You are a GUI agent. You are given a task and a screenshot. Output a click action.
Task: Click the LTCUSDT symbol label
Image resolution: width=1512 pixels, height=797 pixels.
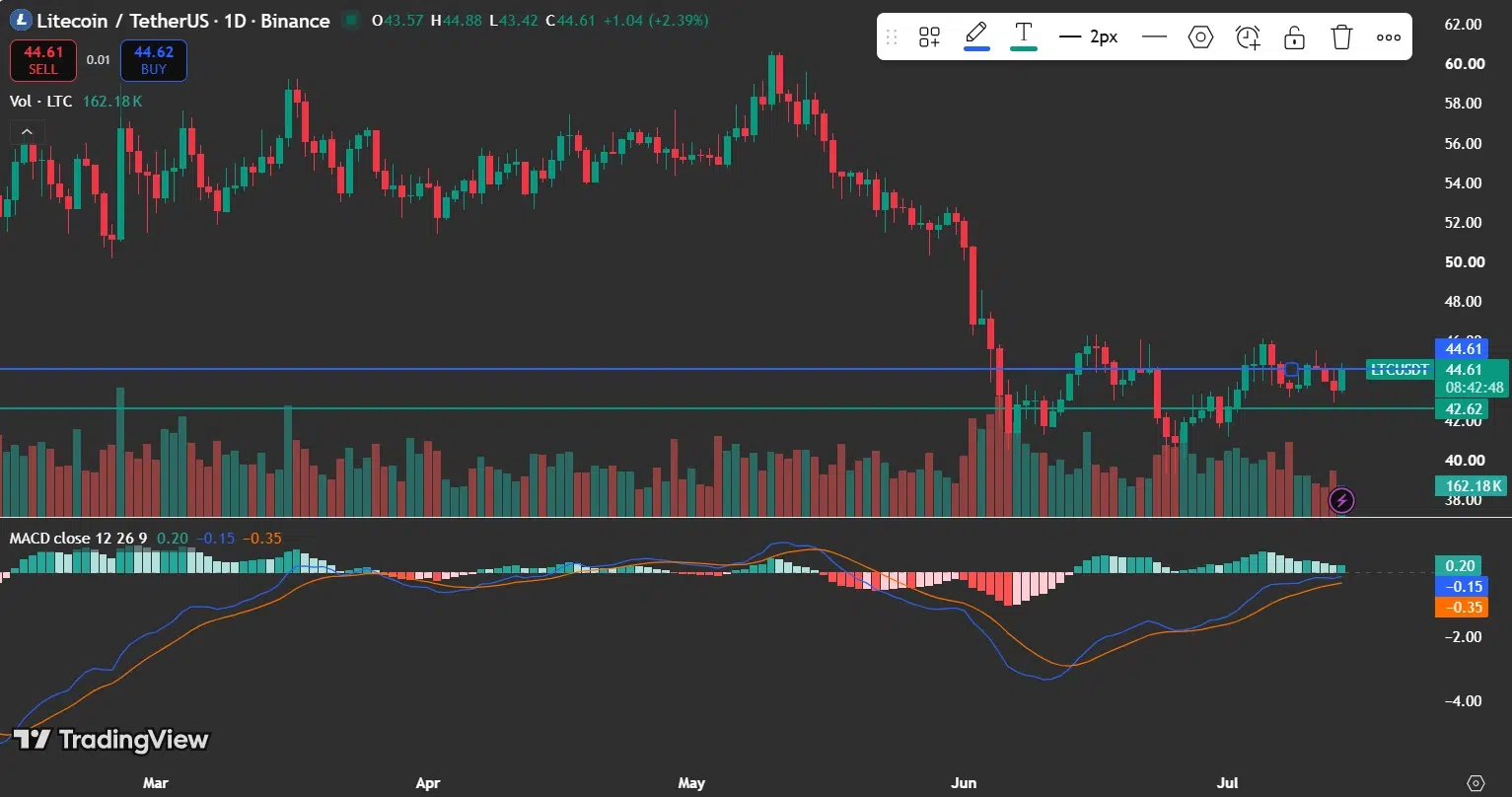1399,370
